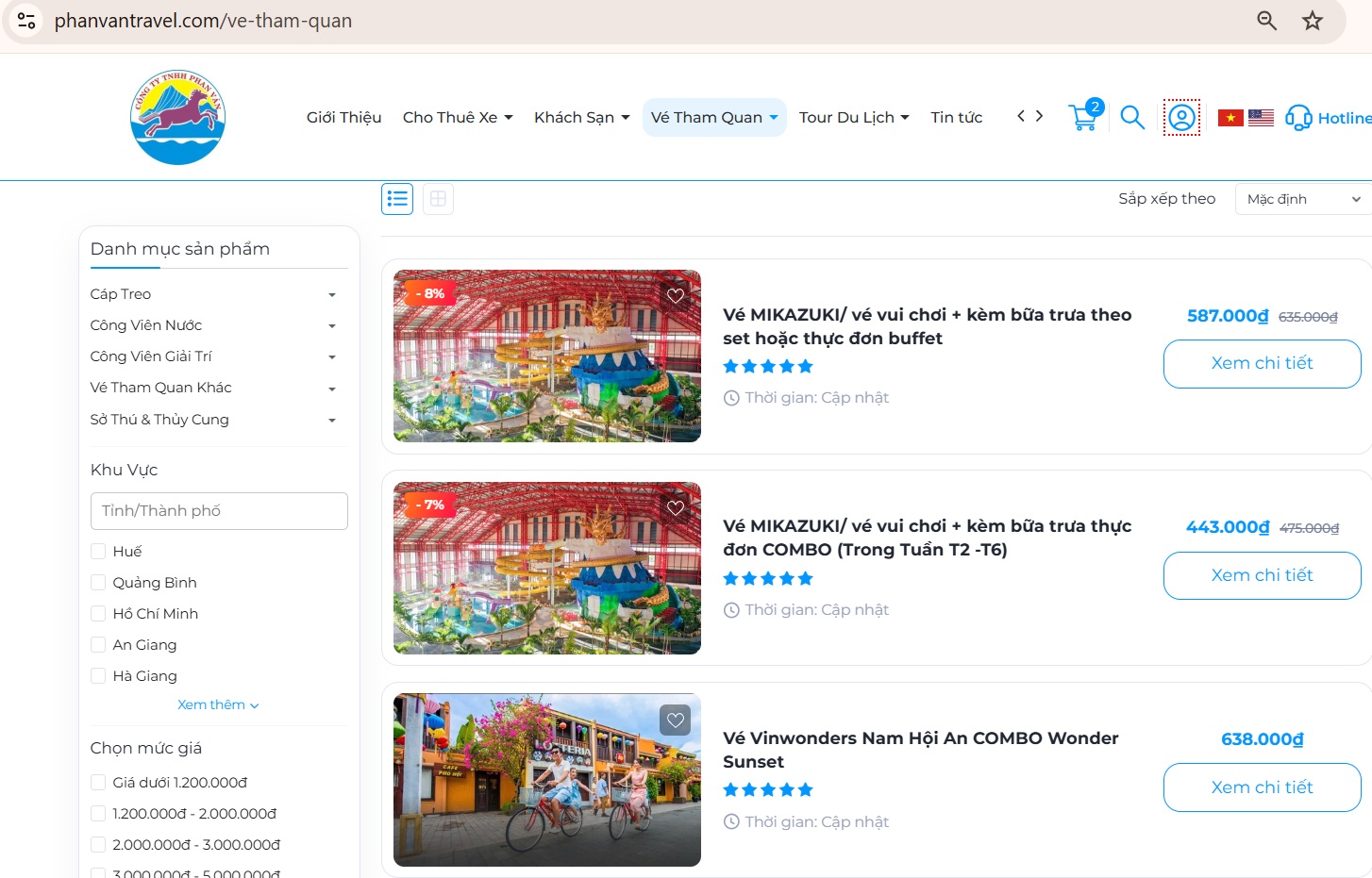The height and width of the screenshot is (878, 1372).
Task: Open the 'Mặc định' sort dropdown
Action: tap(1303, 199)
